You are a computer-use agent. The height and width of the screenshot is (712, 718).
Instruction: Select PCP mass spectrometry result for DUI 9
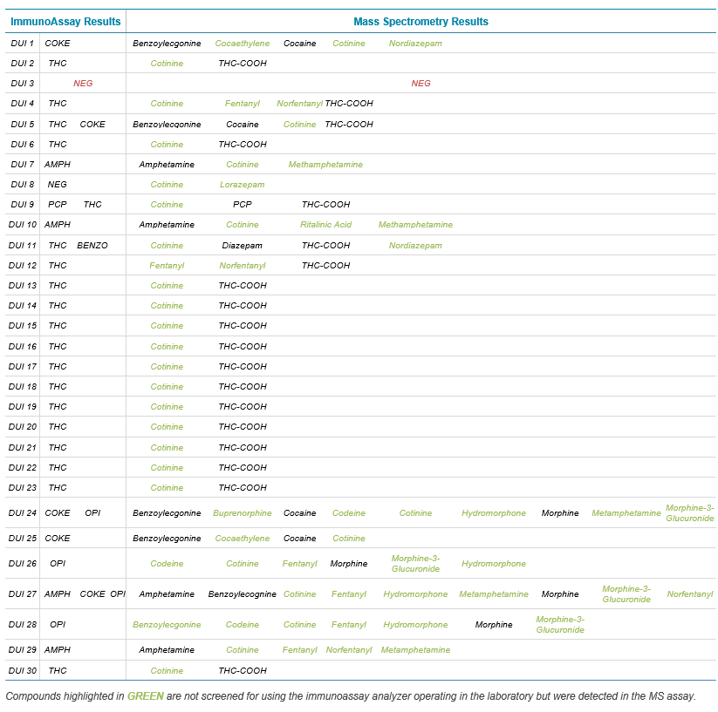tap(242, 205)
